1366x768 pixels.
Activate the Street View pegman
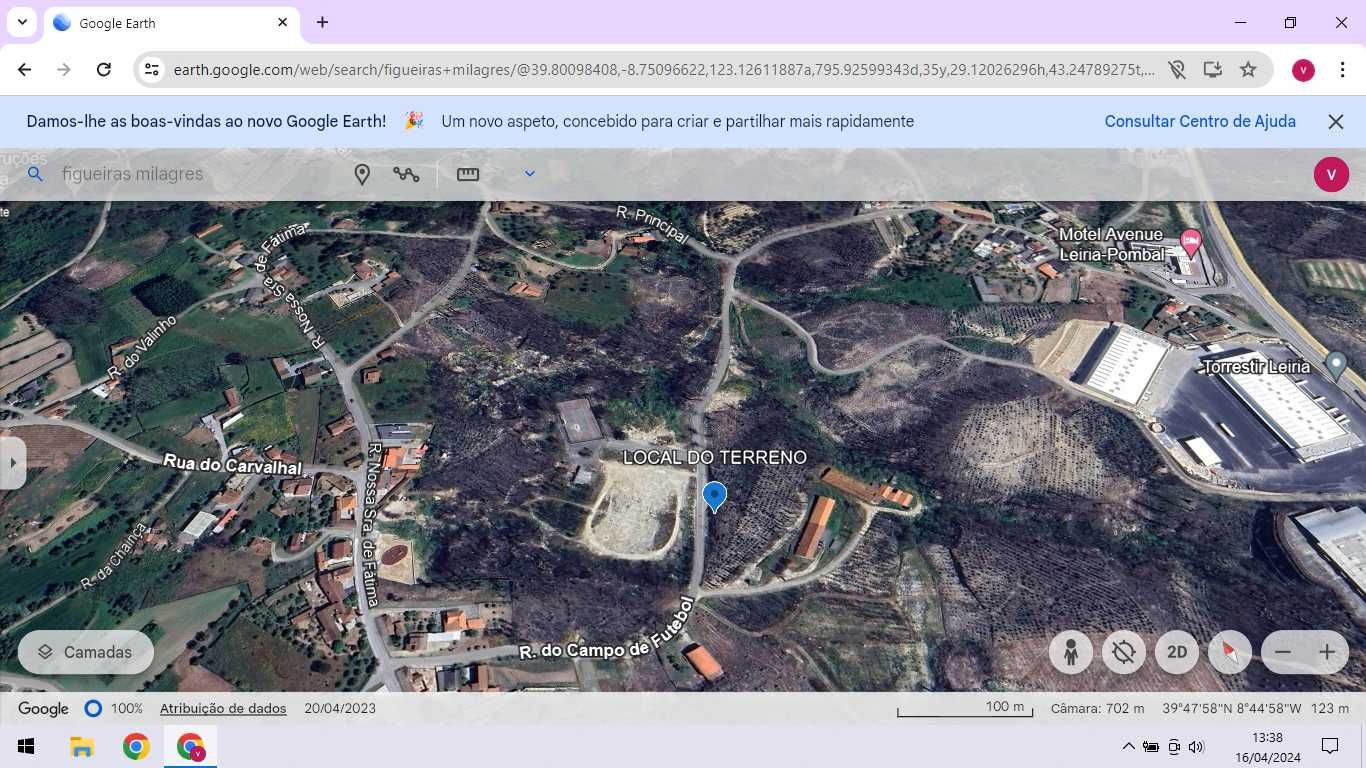pyautogui.click(x=1071, y=652)
